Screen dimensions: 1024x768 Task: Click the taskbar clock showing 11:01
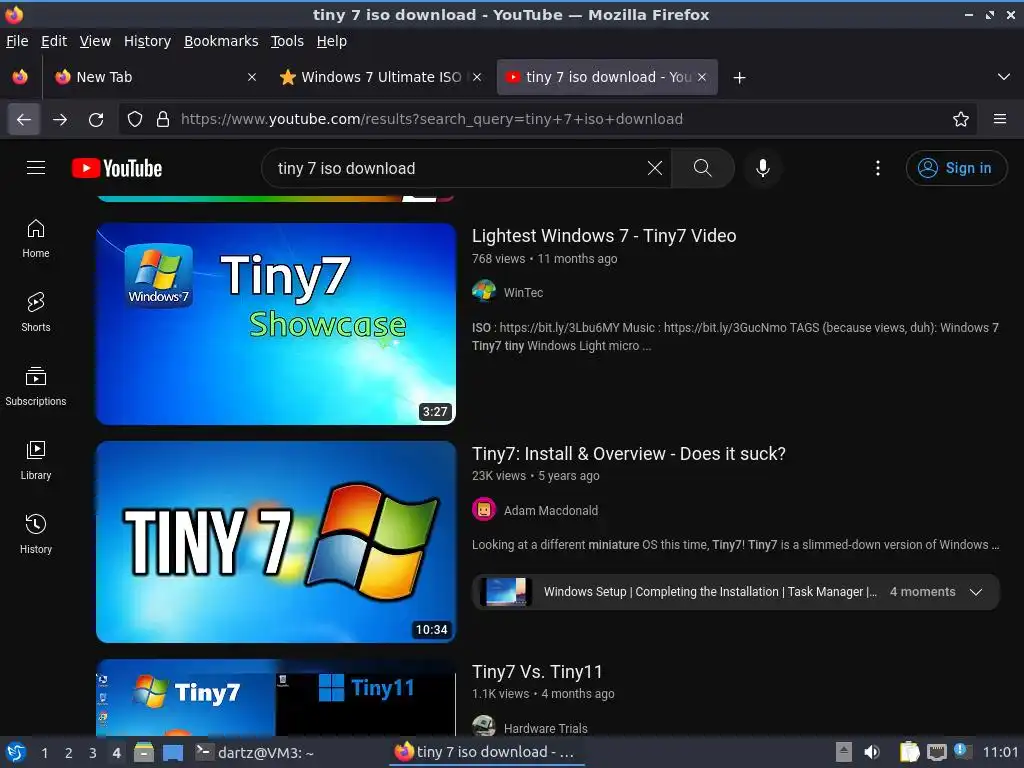click(1000, 752)
